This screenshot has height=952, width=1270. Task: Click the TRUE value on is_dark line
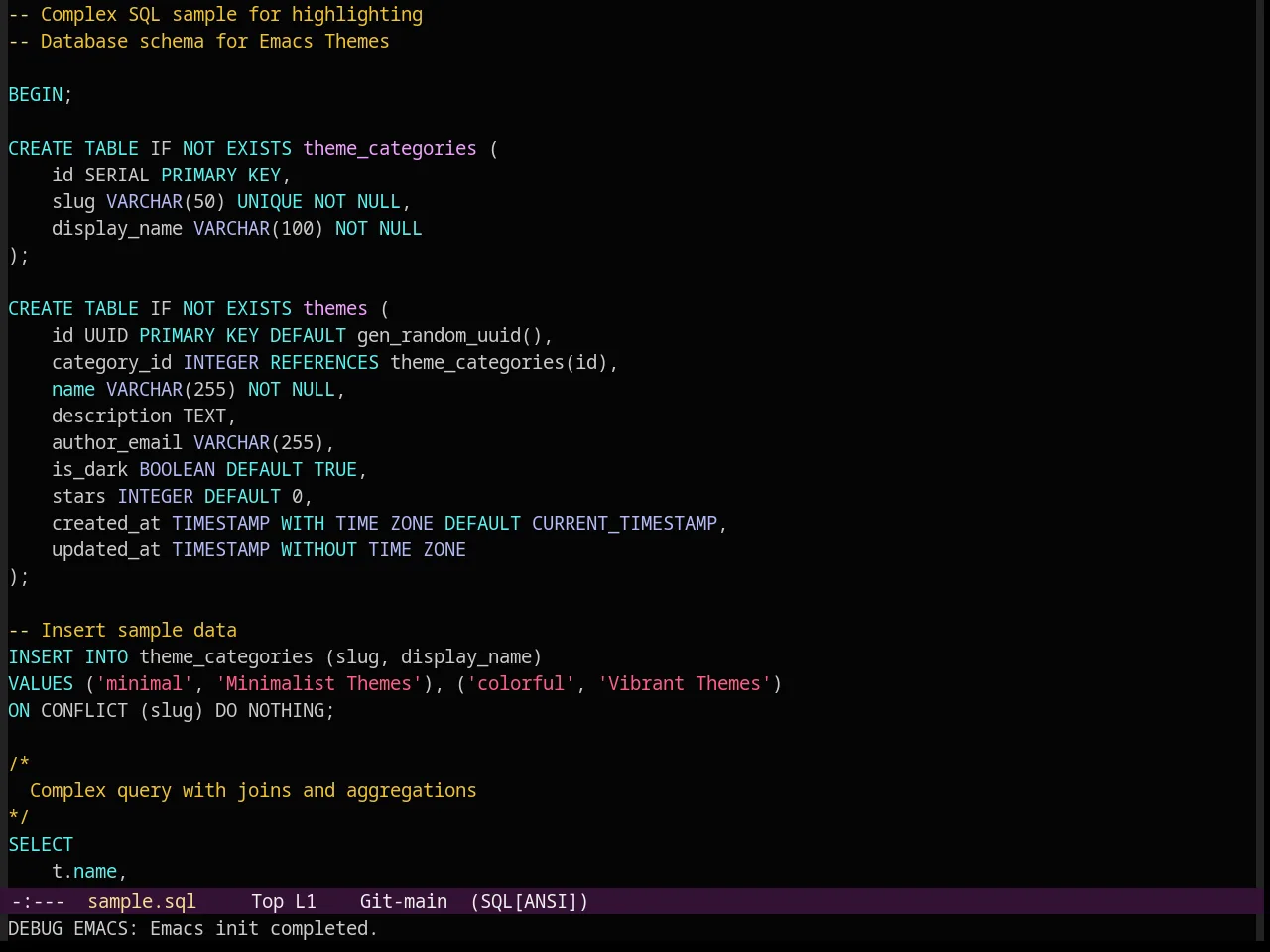click(x=335, y=469)
